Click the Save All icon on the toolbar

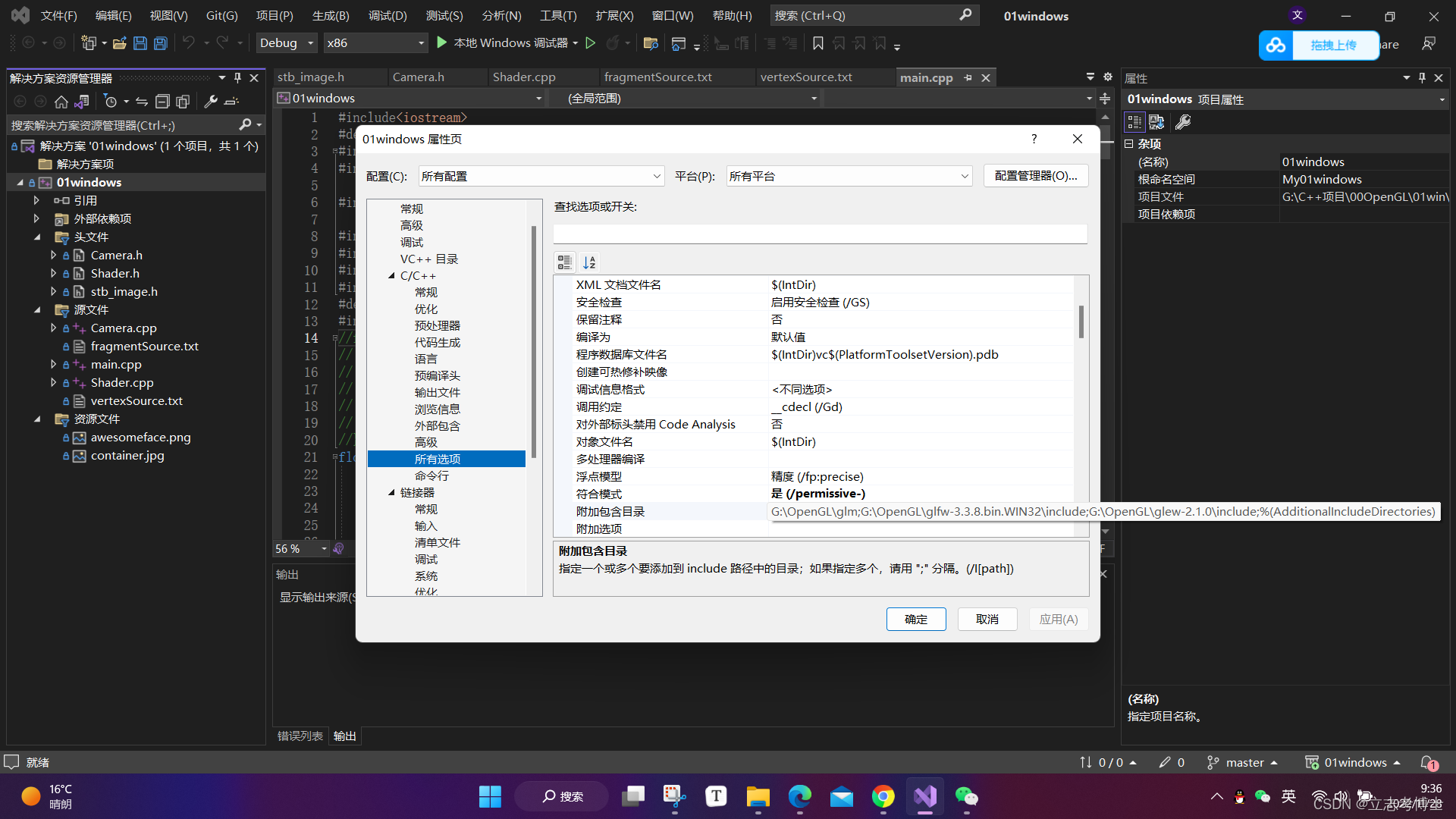coord(160,43)
